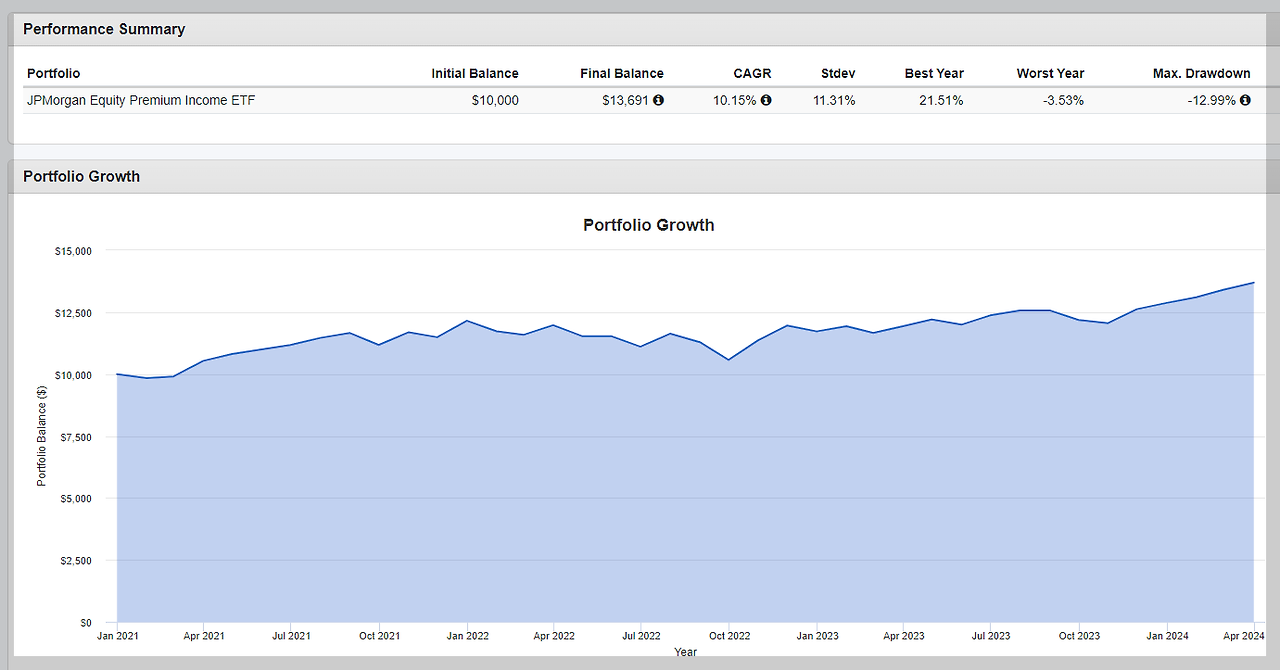Click the $15,000 y-axis label
The image size is (1280, 670).
coord(73,251)
